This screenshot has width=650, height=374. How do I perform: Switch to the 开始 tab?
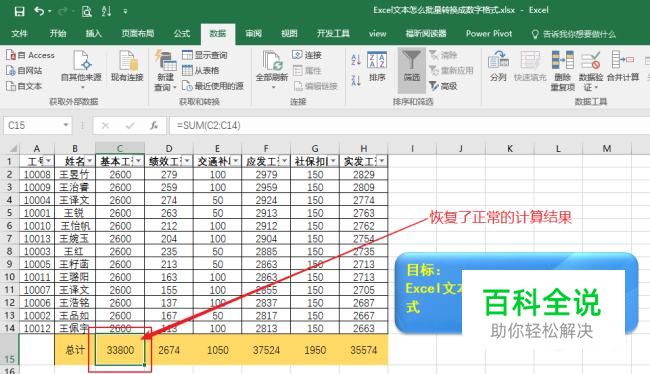(58, 34)
